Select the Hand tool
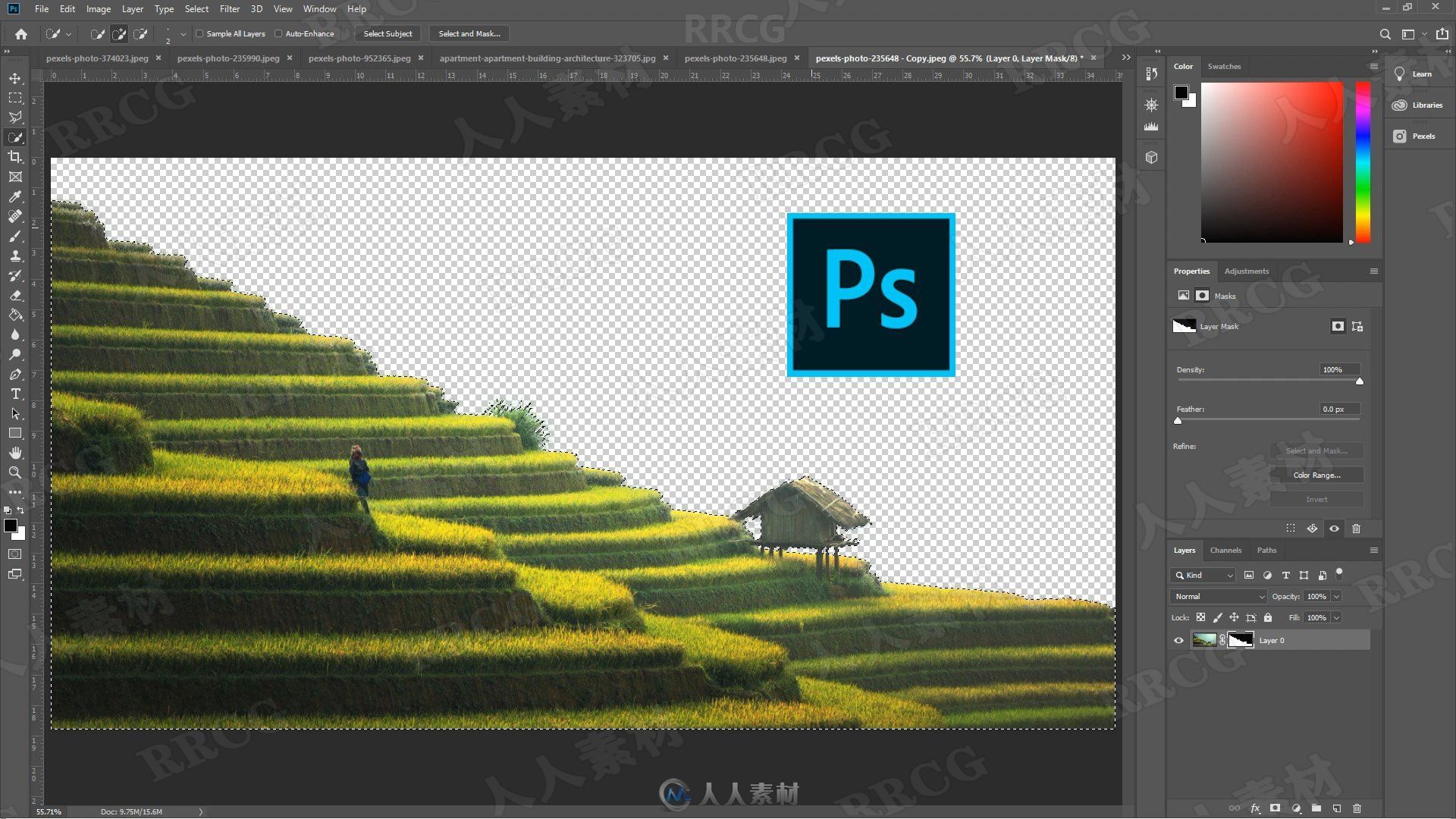This screenshot has height=819, width=1456. tap(15, 453)
